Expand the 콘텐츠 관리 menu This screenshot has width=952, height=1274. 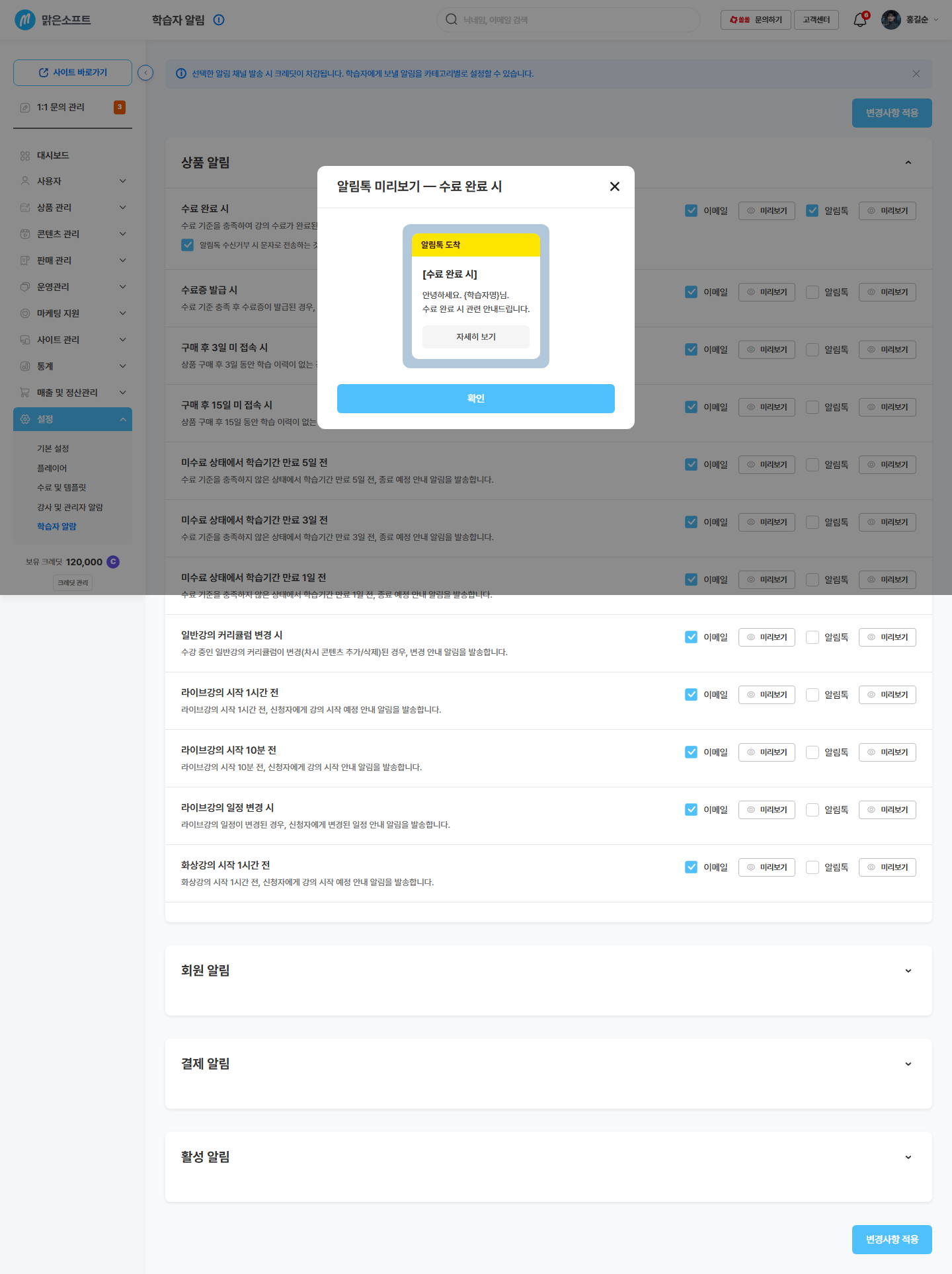click(x=73, y=234)
